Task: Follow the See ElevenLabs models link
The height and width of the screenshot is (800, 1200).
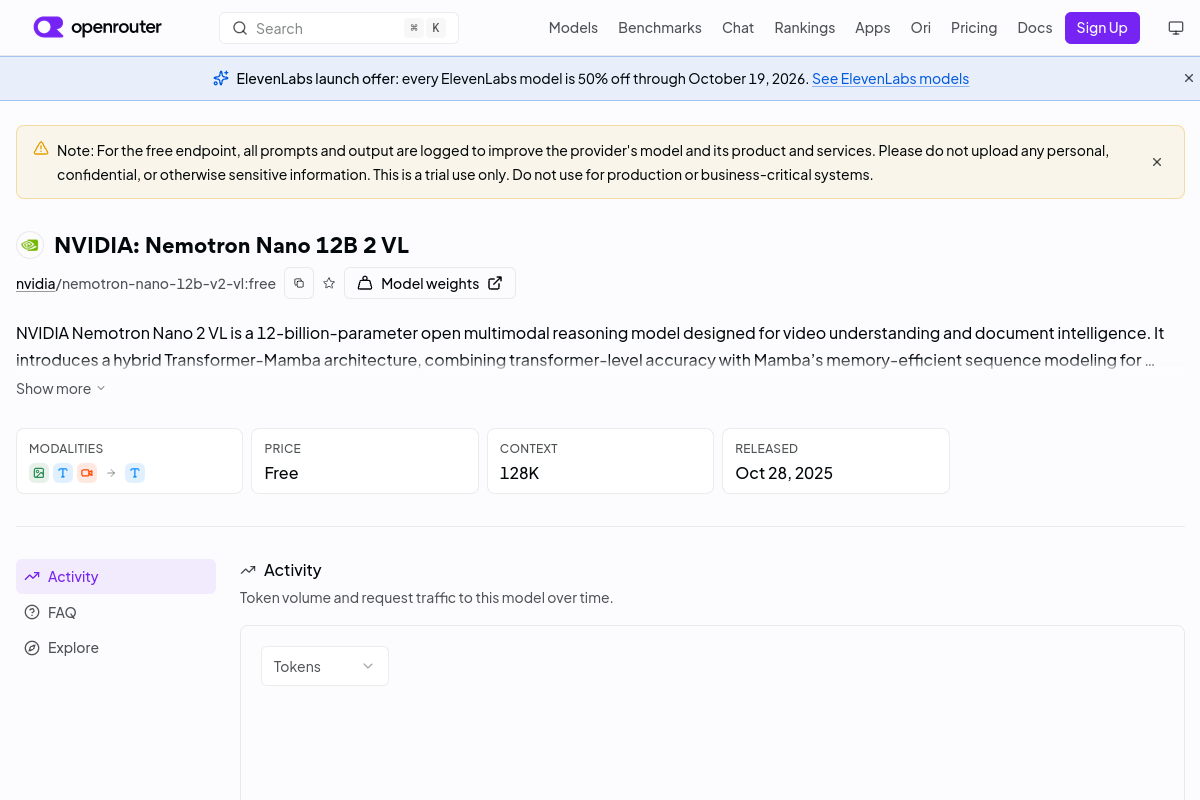Action: click(x=890, y=78)
